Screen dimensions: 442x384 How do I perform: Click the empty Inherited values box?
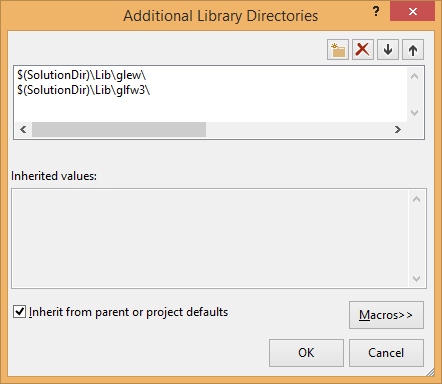(210, 238)
